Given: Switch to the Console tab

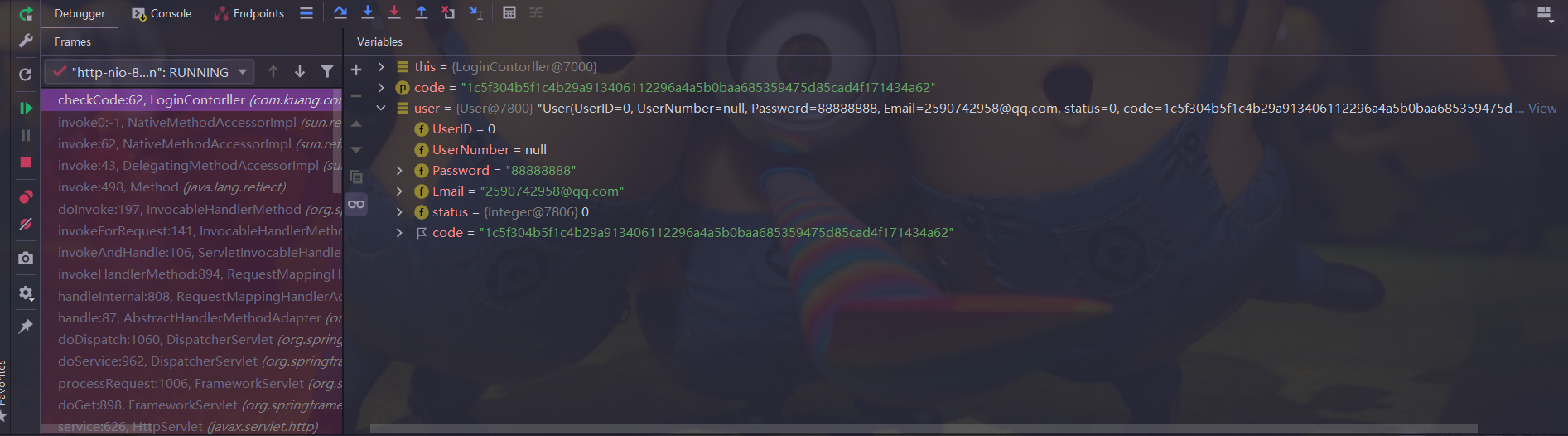Looking at the screenshot, I should [162, 13].
